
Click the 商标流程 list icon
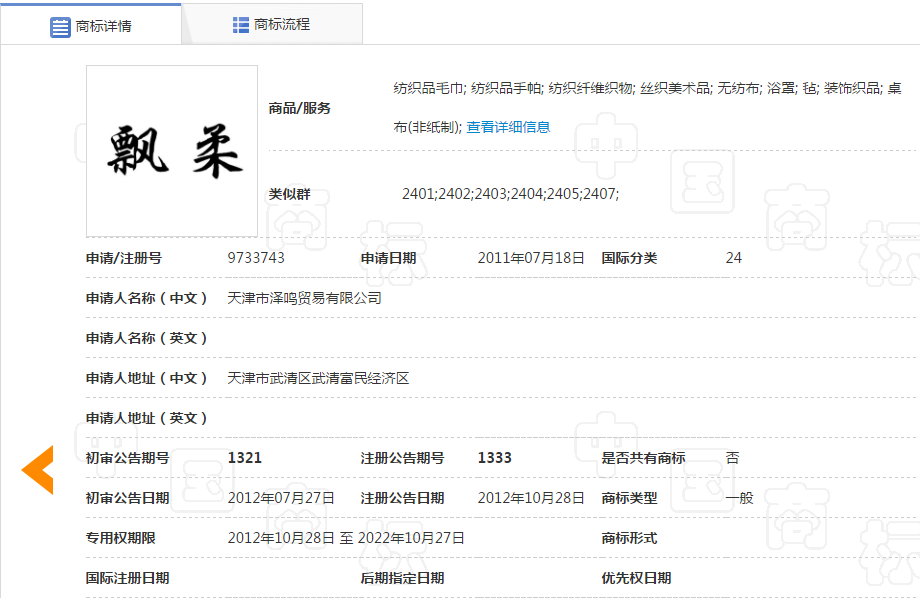pyautogui.click(x=241, y=25)
